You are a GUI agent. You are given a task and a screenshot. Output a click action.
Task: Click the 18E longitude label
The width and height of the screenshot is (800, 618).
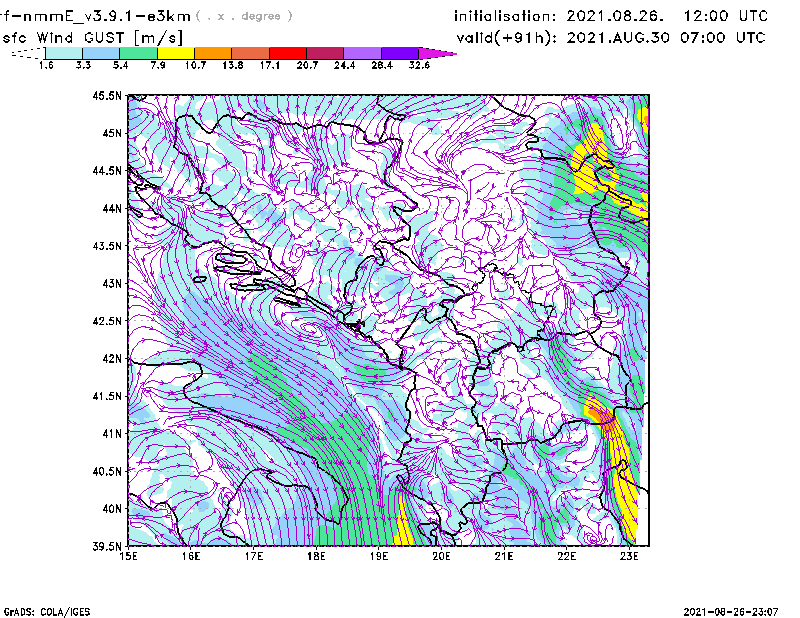(316, 556)
